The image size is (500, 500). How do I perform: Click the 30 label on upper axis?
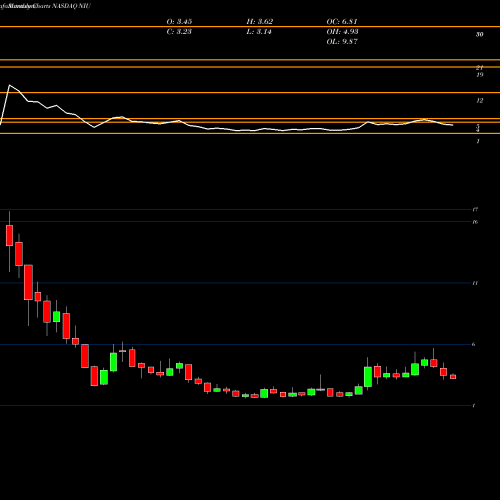tap(479, 34)
